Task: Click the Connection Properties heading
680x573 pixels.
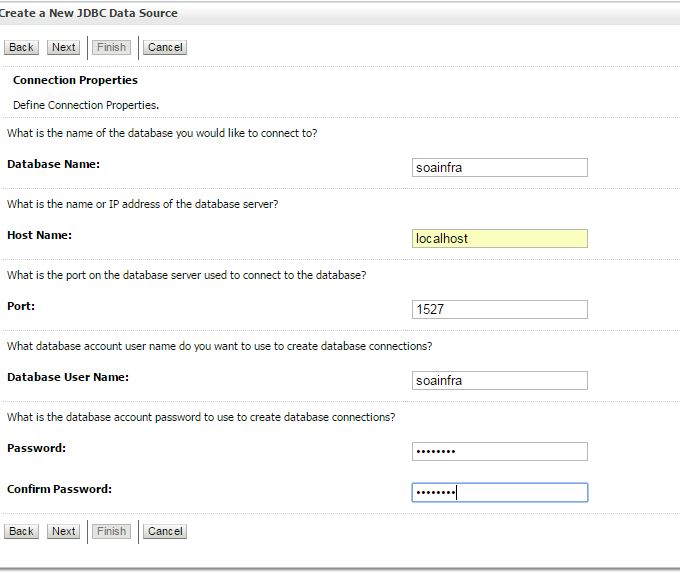Action: point(75,80)
